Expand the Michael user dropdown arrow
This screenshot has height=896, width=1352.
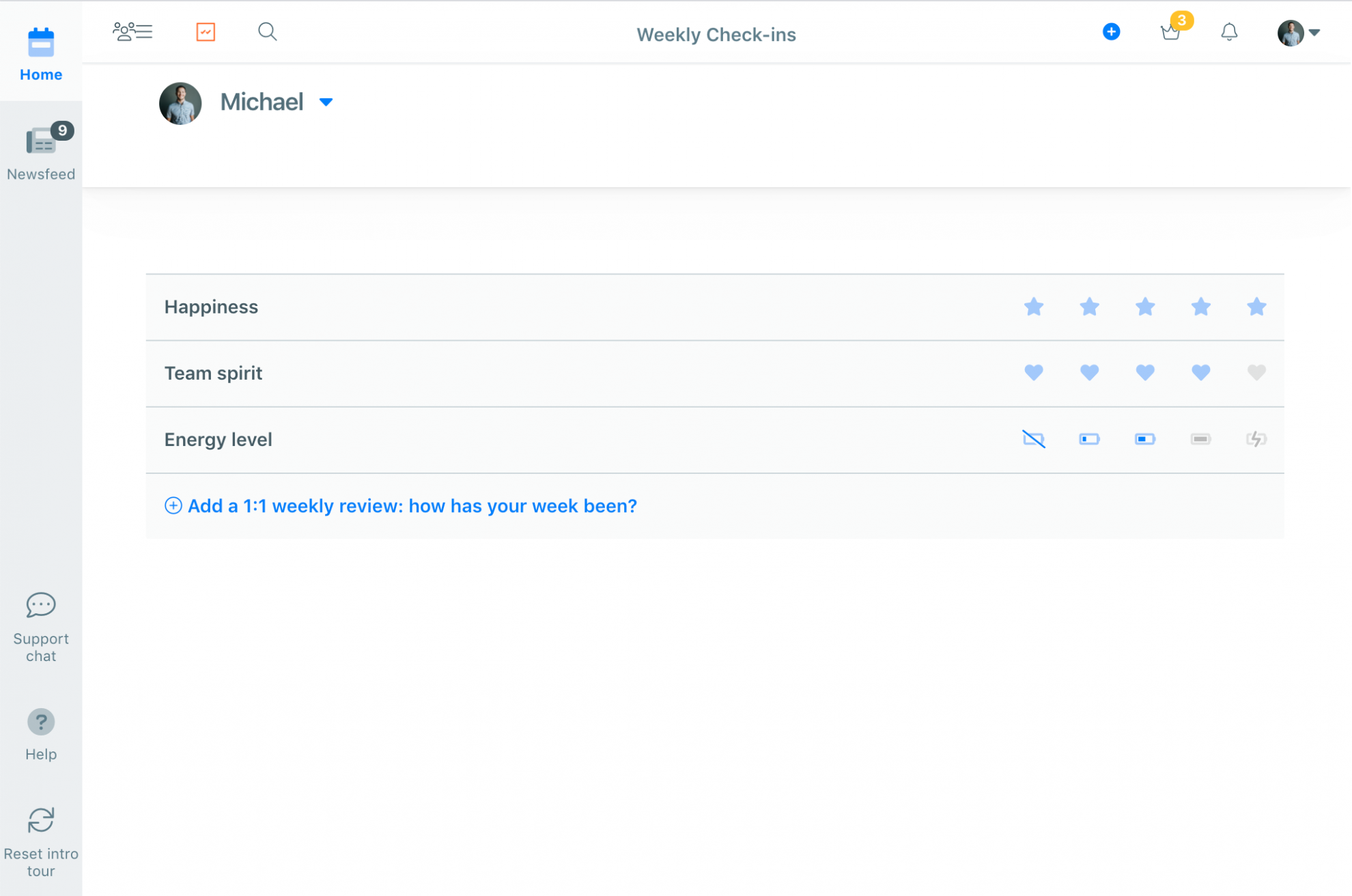tap(326, 102)
